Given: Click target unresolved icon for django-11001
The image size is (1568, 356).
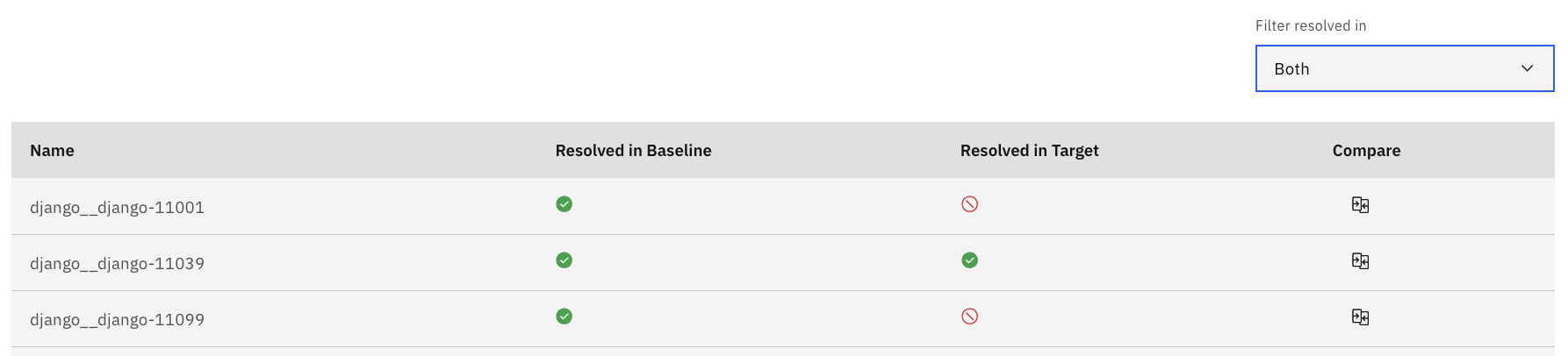Looking at the screenshot, I should pos(969,204).
